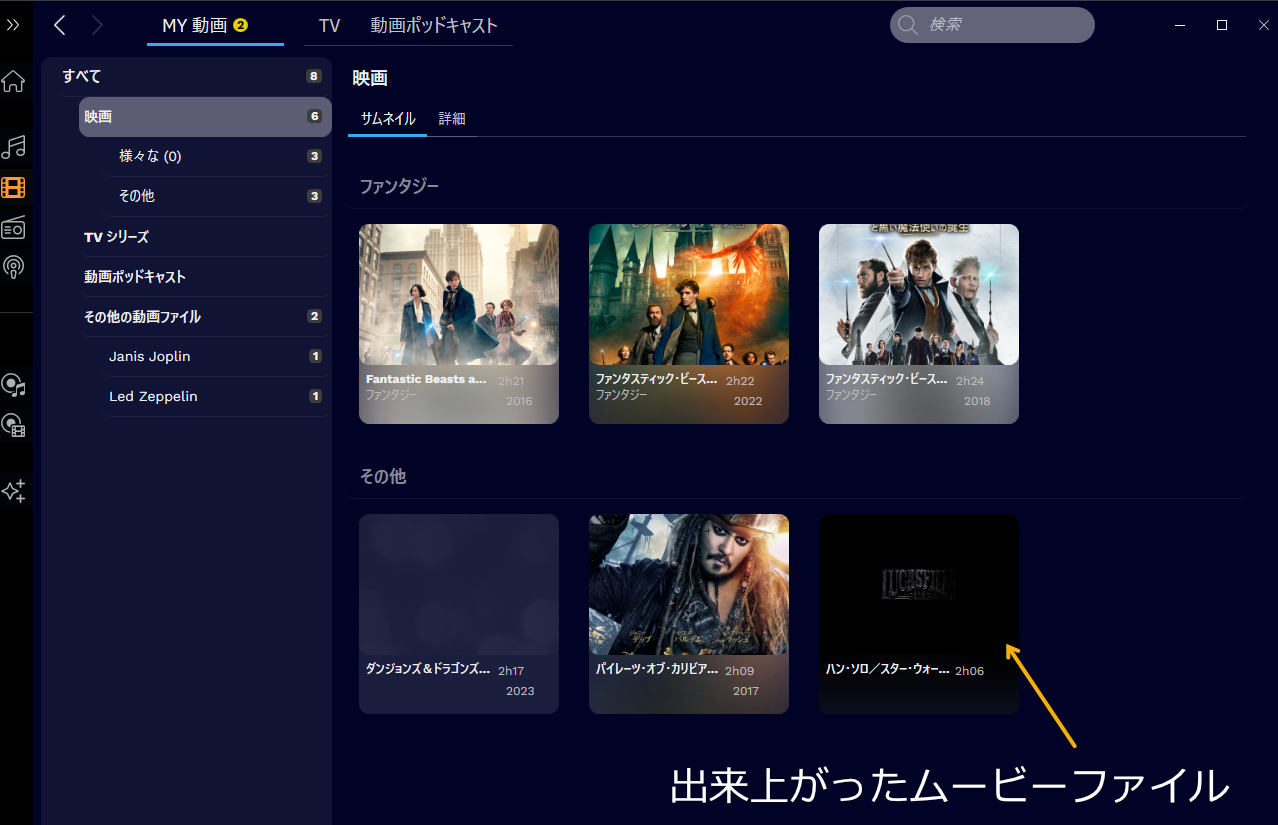Viewport: 1278px width, 825px height.
Task: Open the Home icon in sidebar
Action: pyautogui.click(x=13, y=81)
